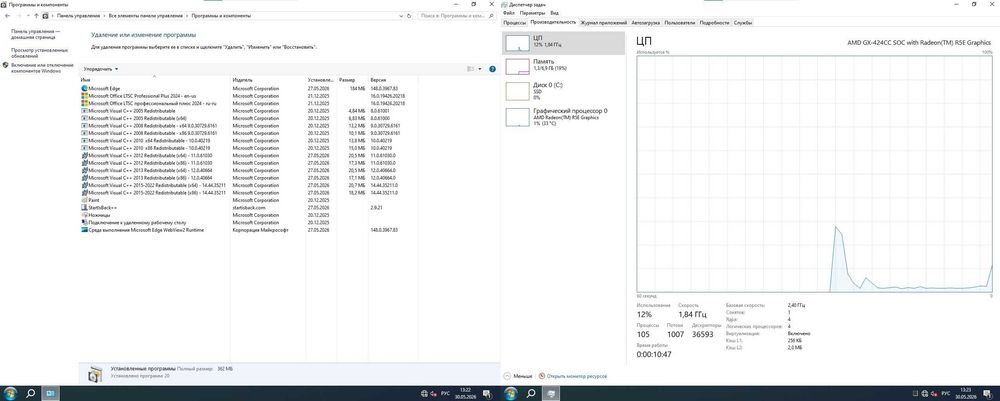1000x401 pixels.
Task: Refresh the Programs and Components address bar
Action: (411, 15)
